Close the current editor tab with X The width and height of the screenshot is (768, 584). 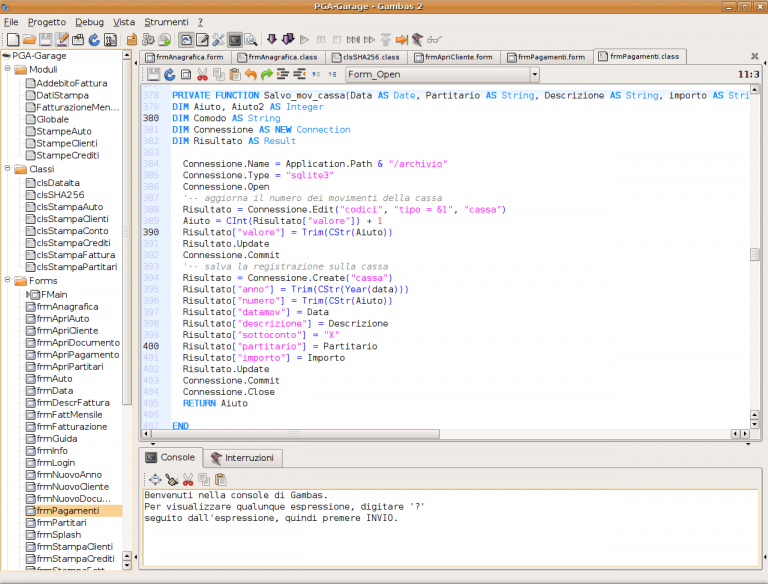753,57
